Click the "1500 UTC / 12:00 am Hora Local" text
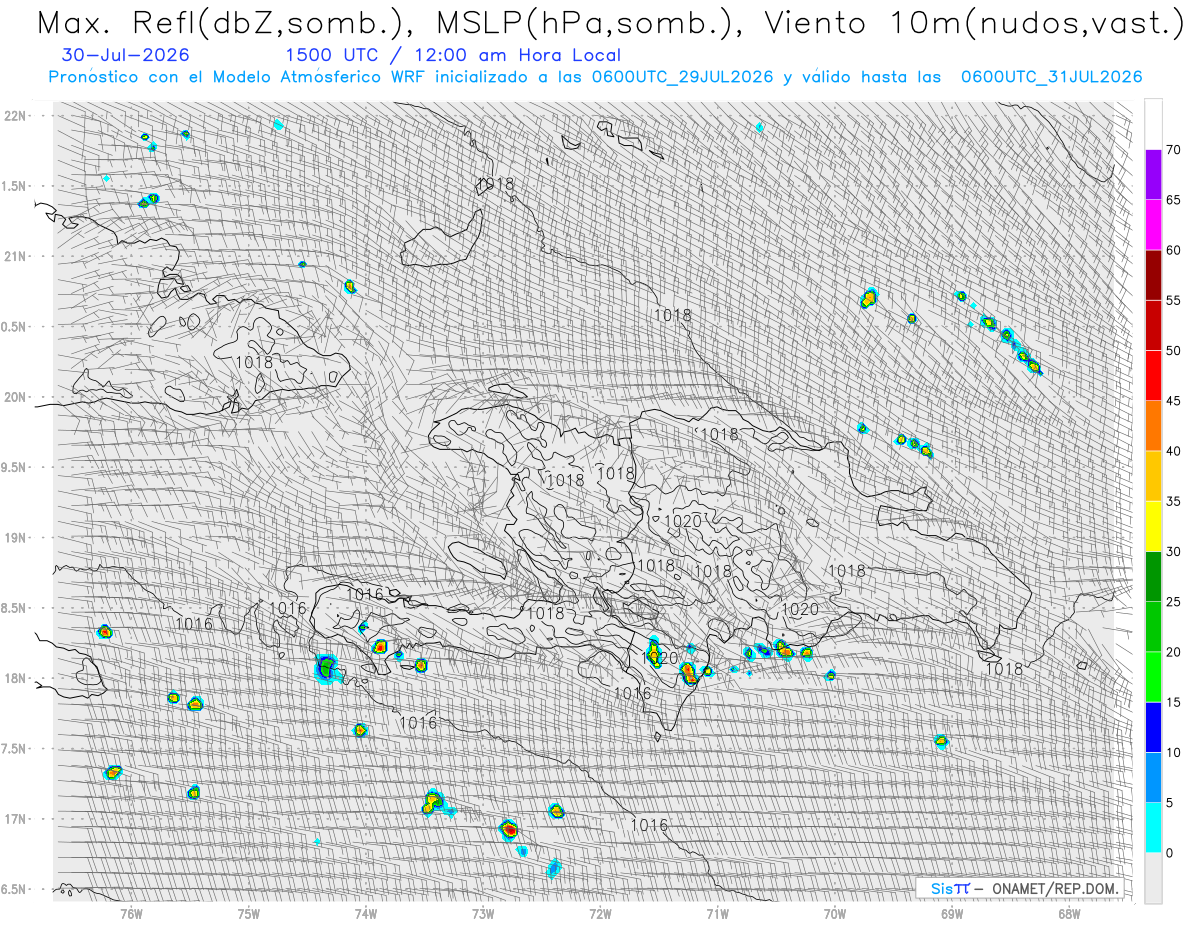 [x=452, y=56]
